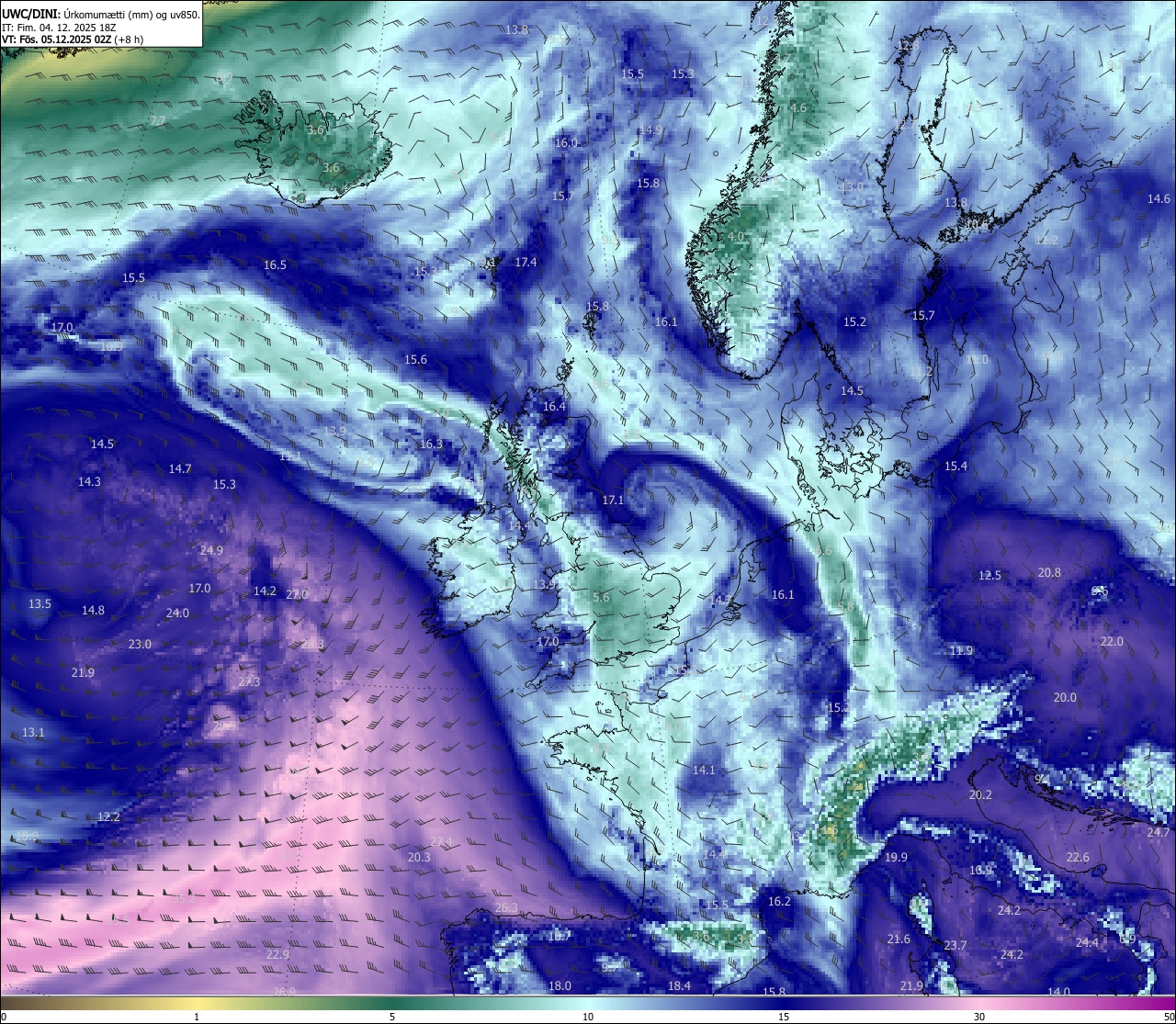Click the value 24.0 on the map
Image resolution: width=1176 pixels, height=1024 pixels.
click(177, 613)
